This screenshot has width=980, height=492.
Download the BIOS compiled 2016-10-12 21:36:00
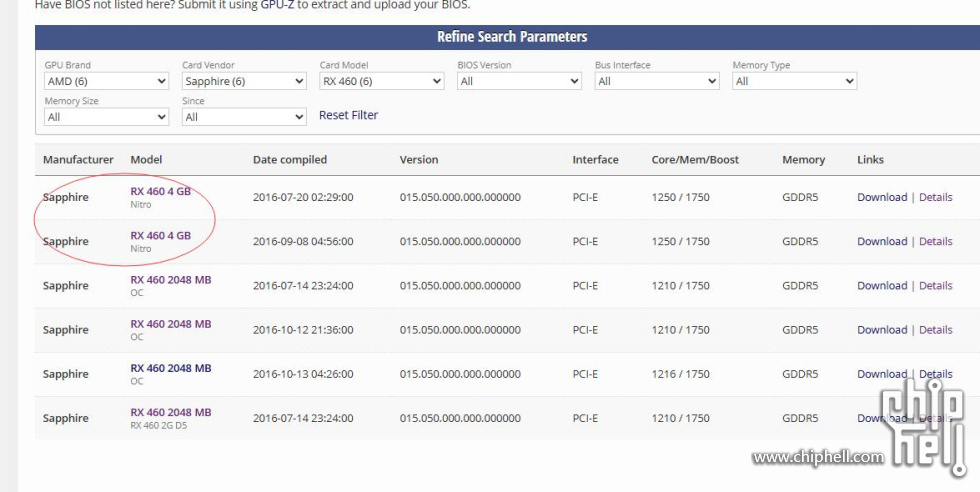(881, 330)
